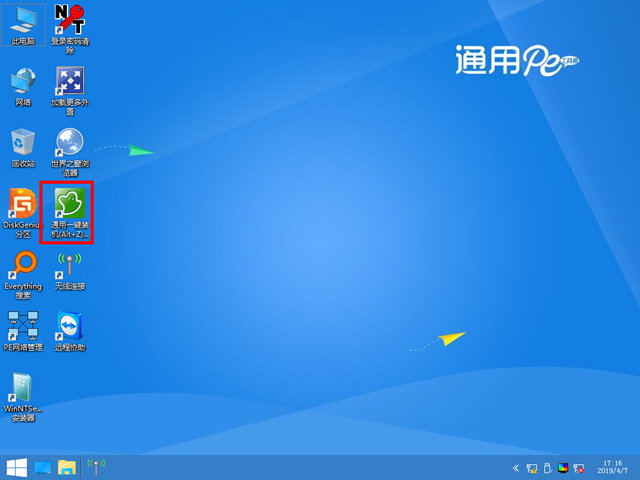640x480 pixels.
Task: Open File Explorer from the taskbar
Action: [x=67, y=467]
